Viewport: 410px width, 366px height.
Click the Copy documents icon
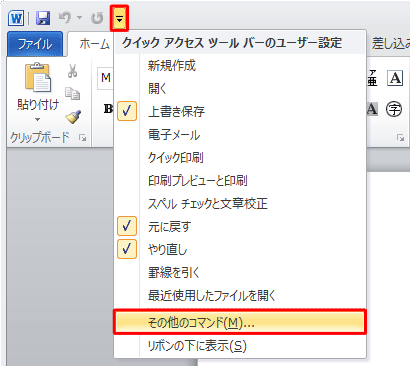coord(72,94)
